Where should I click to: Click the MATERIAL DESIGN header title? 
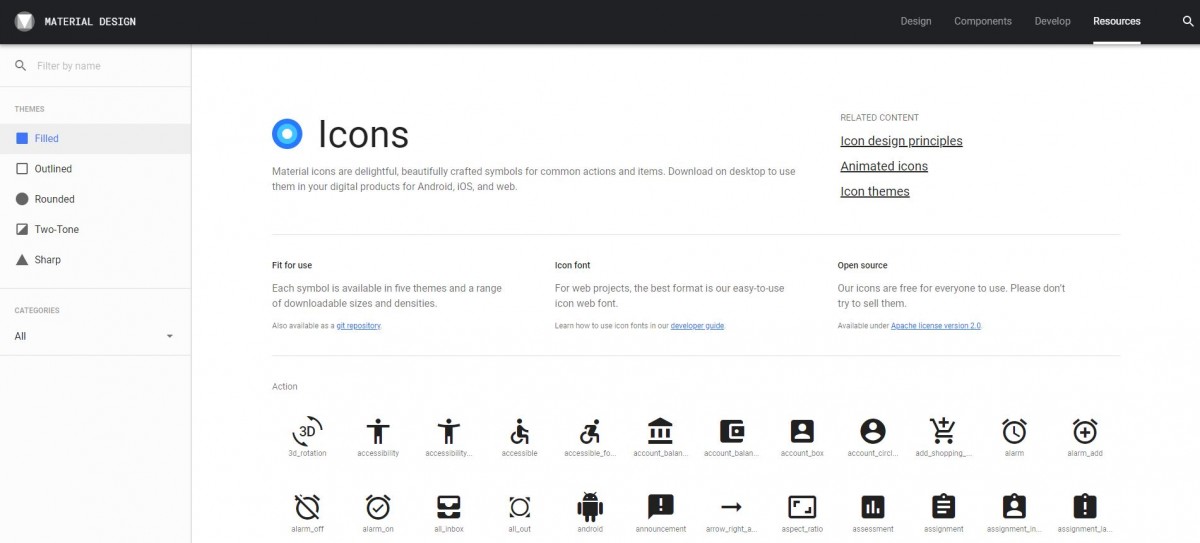(90, 21)
